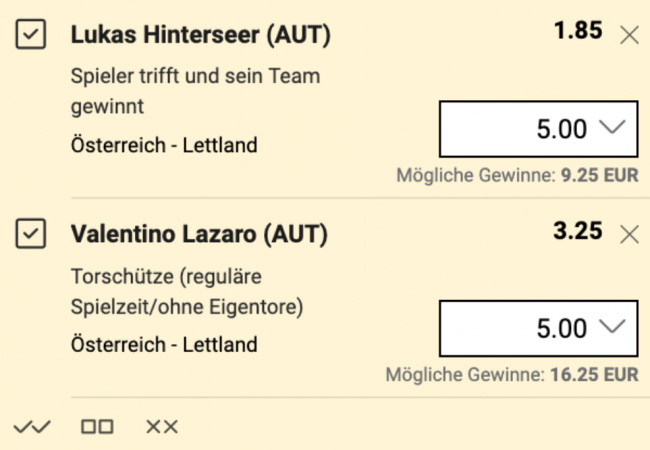Click the 5.00 stake amount for Lazaro
650x450 pixels.
coord(562,328)
